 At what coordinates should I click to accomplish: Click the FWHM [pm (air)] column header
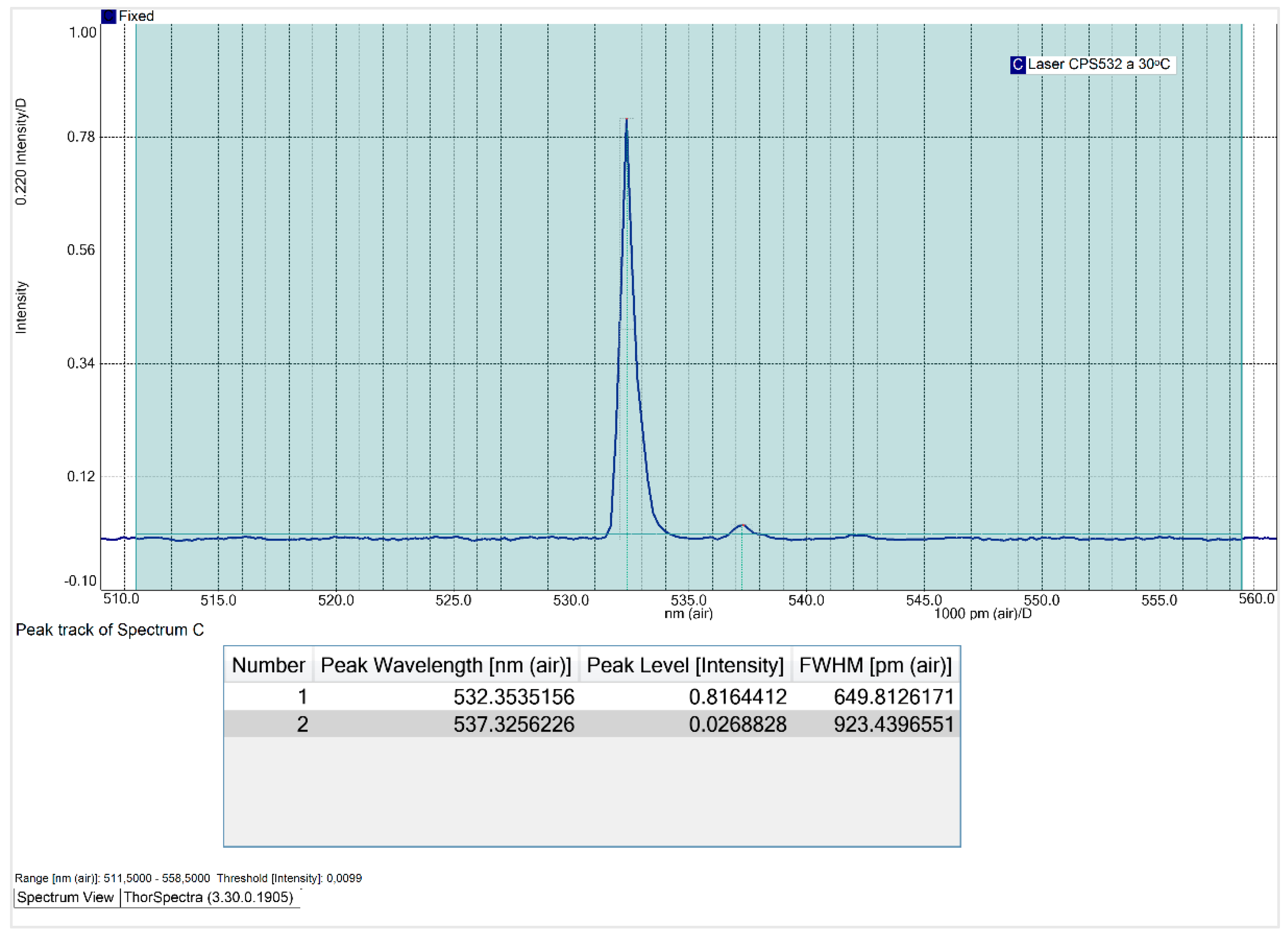point(875,665)
